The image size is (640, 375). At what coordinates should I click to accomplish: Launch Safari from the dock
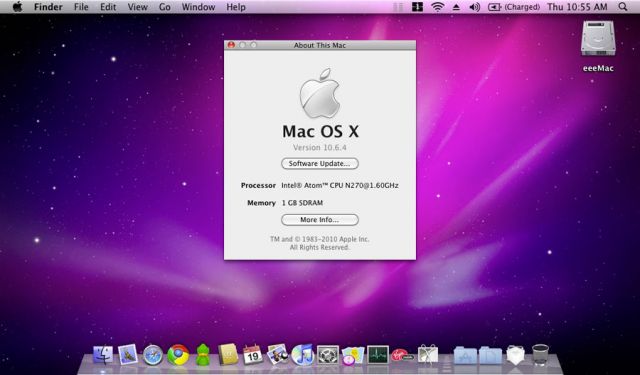point(153,355)
